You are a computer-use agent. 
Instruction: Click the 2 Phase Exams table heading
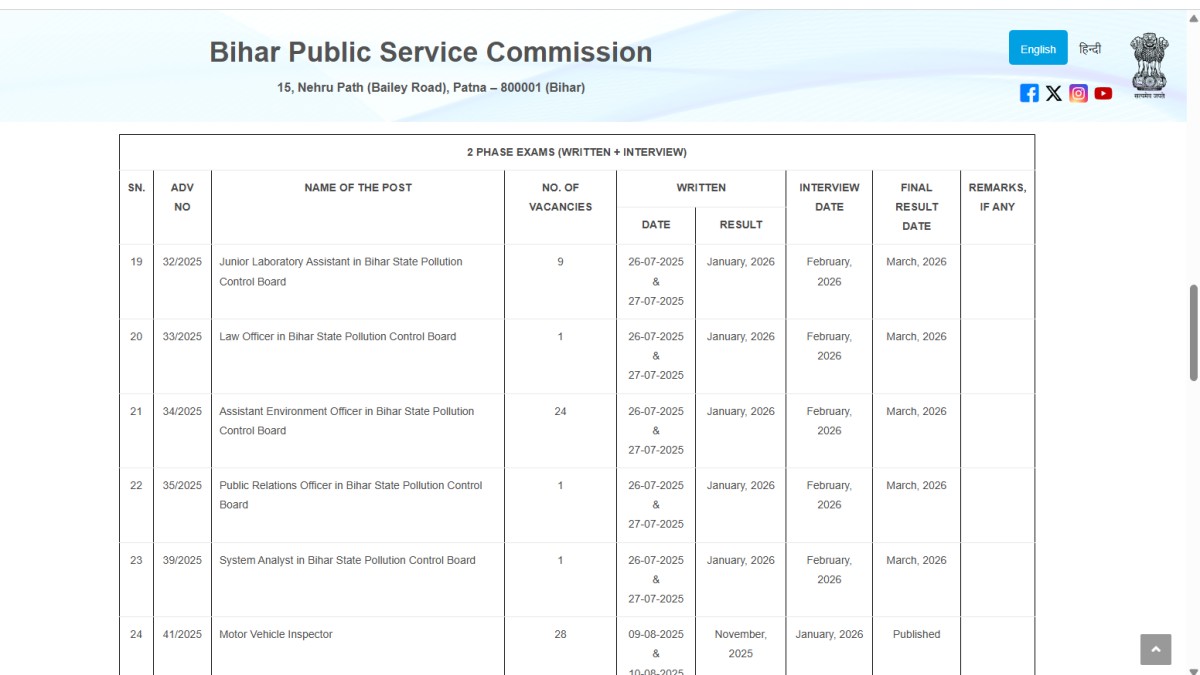(x=576, y=152)
